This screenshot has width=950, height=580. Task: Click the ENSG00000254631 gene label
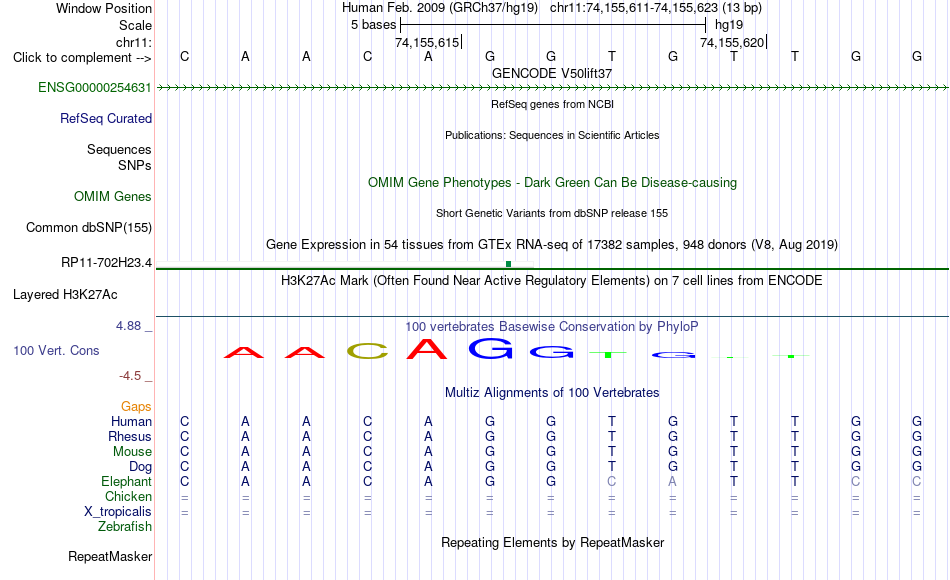click(x=95, y=87)
